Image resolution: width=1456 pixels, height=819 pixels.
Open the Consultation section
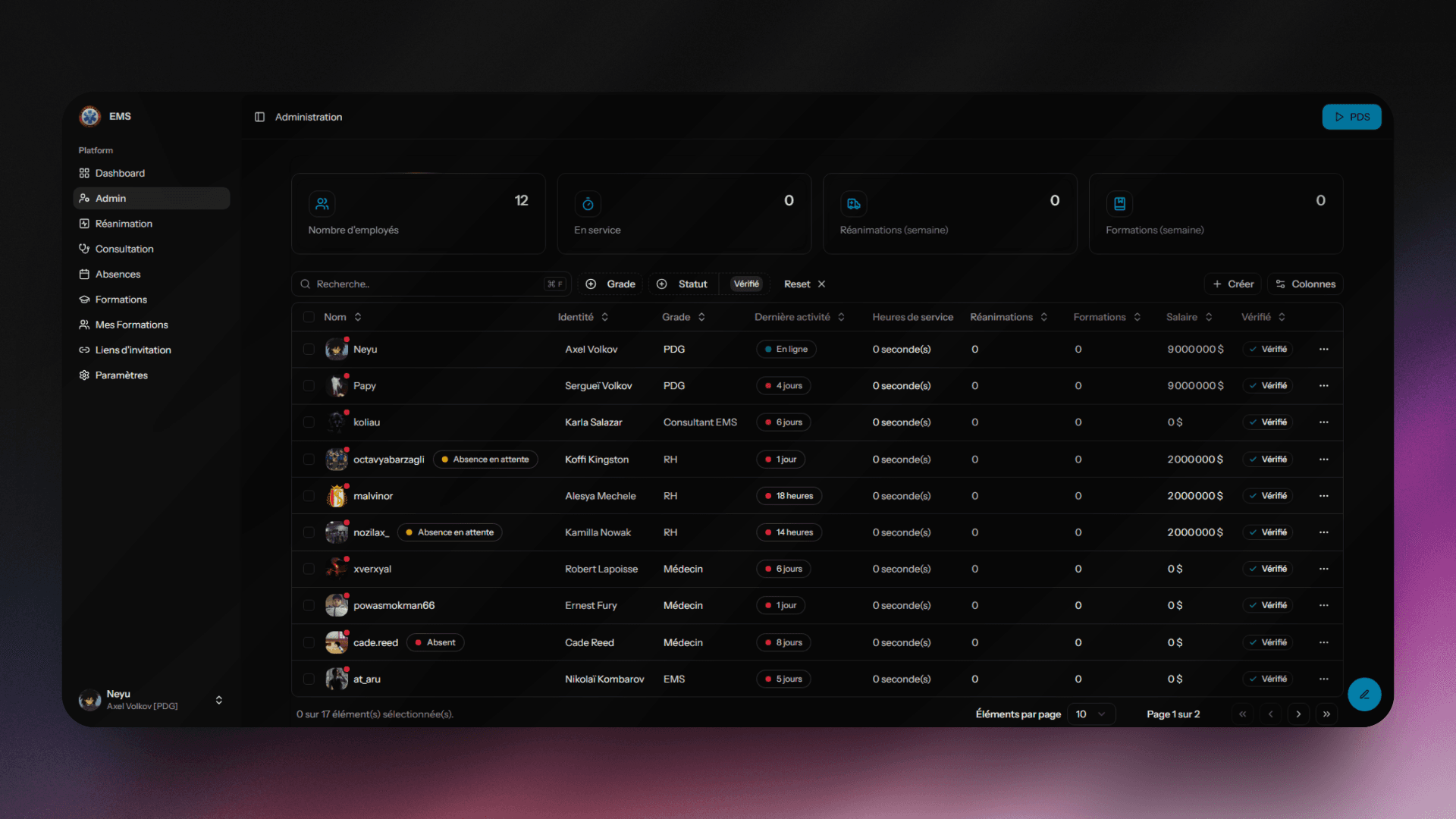tap(124, 248)
